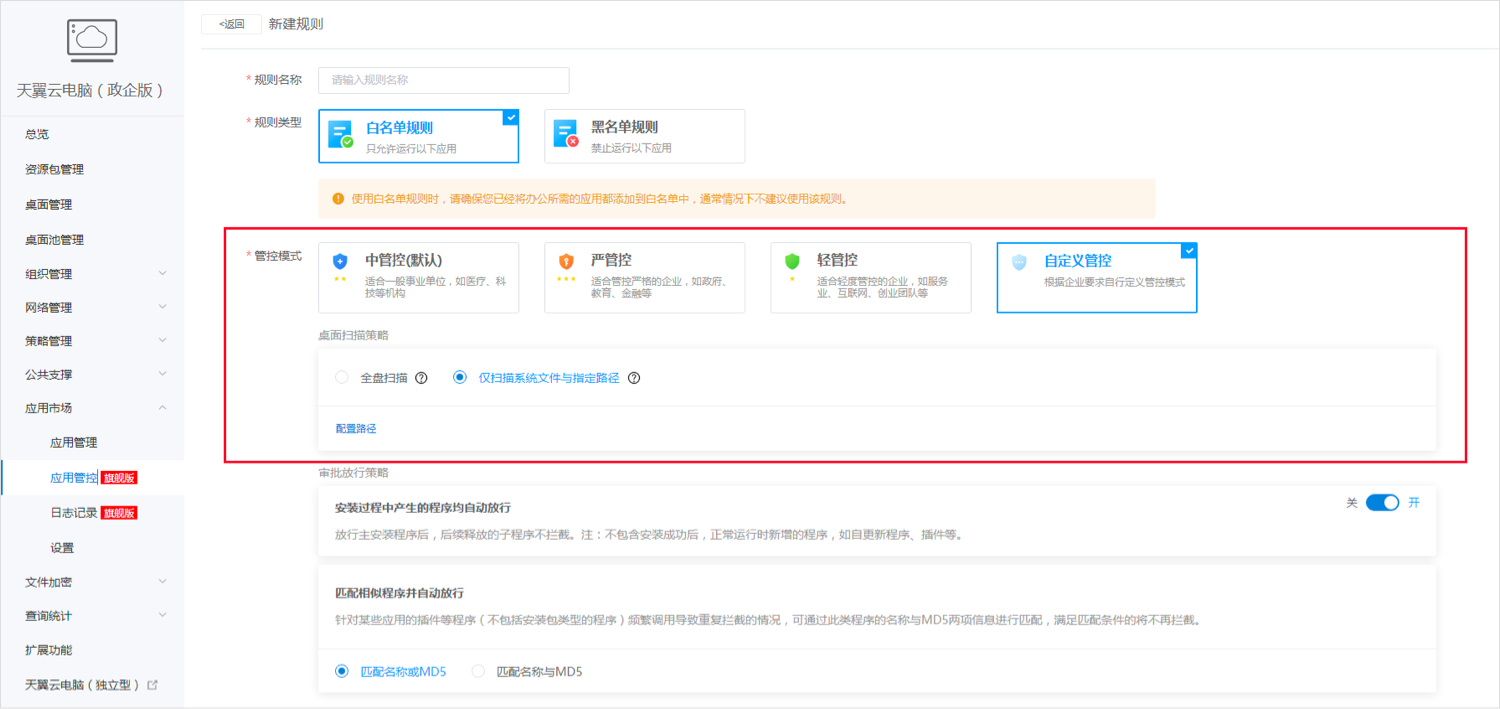Select the 全盘扫描 radio option
The height and width of the screenshot is (709, 1500).
point(340,377)
